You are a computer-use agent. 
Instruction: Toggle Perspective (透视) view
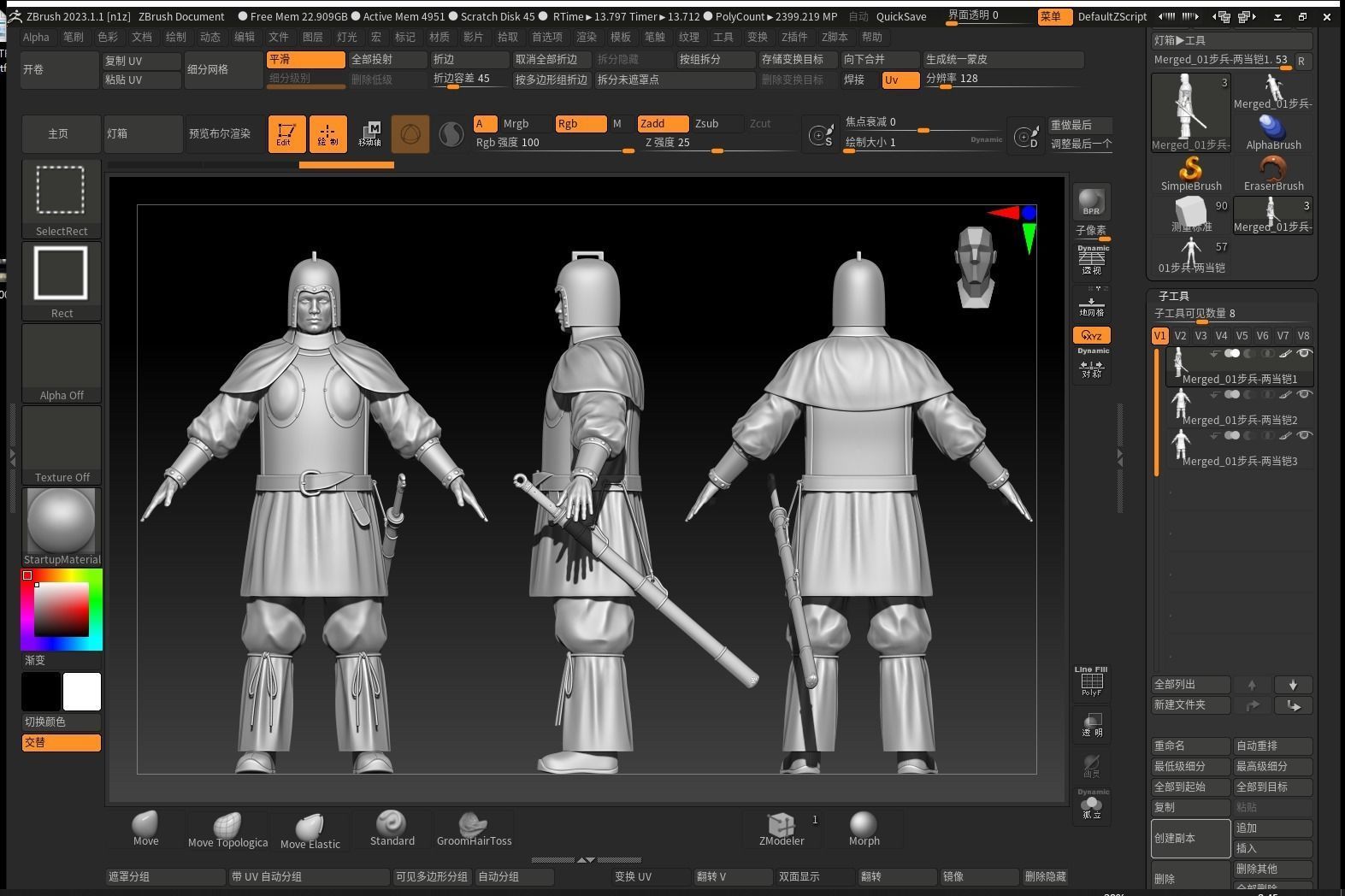(x=1092, y=261)
